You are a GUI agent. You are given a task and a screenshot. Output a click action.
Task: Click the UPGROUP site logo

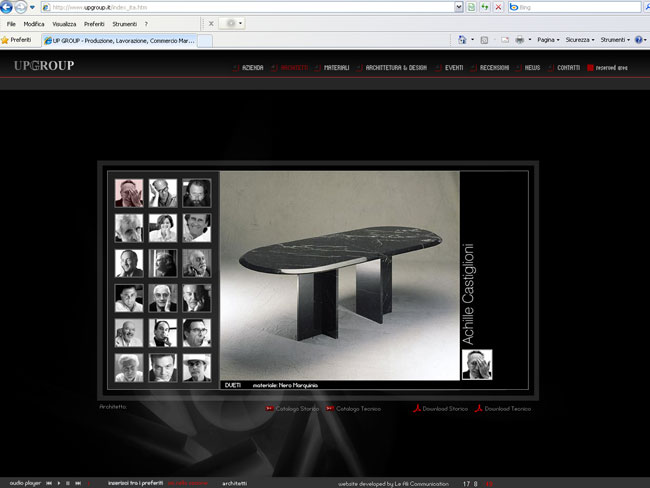coord(44,65)
